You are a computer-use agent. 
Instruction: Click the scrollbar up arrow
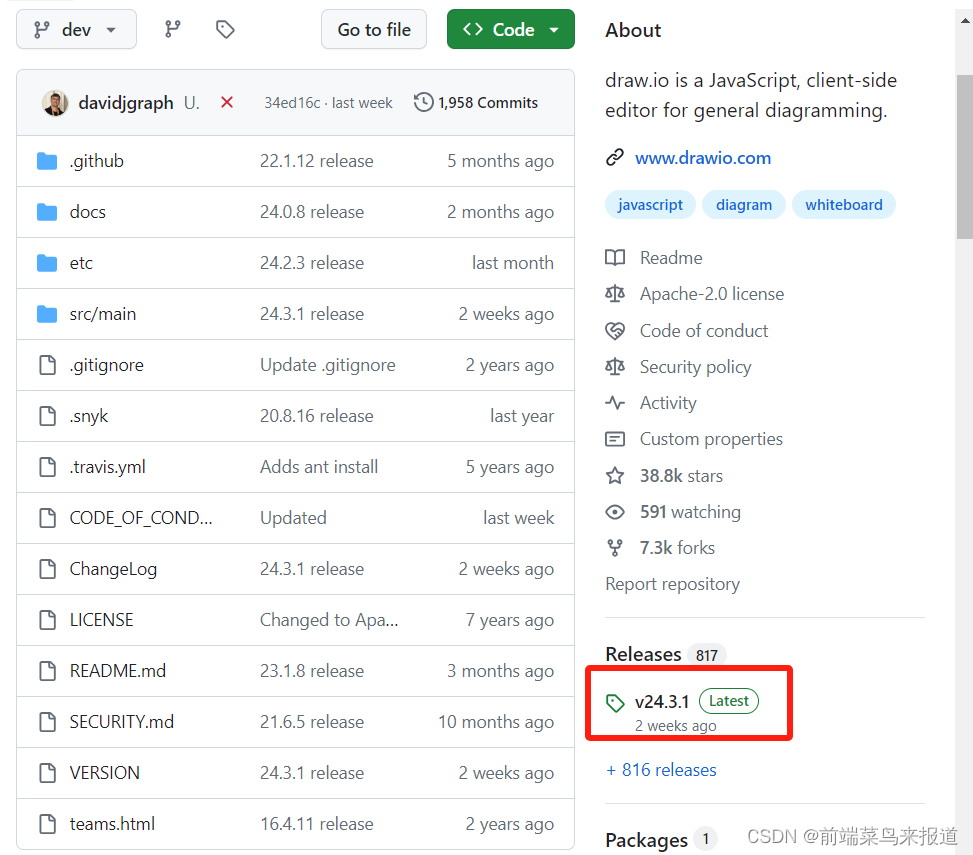tap(965, 20)
